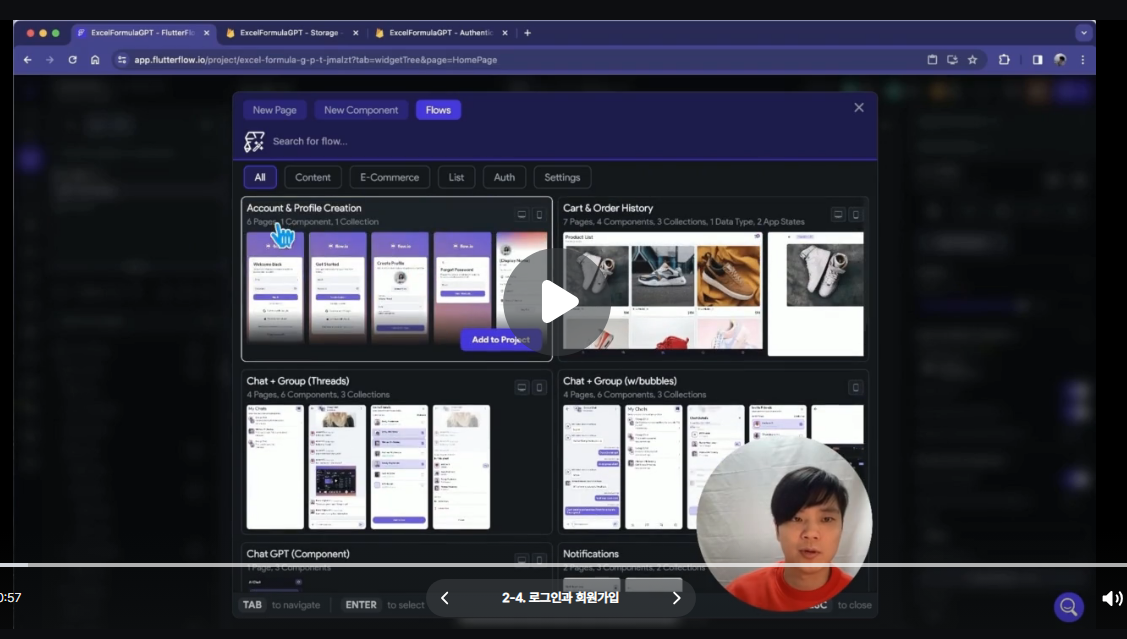Image resolution: width=1127 pixels, height=639 pixels.
Task: Close the ExcelFormulaGPT - Storage tab
Action: (355, 33)
